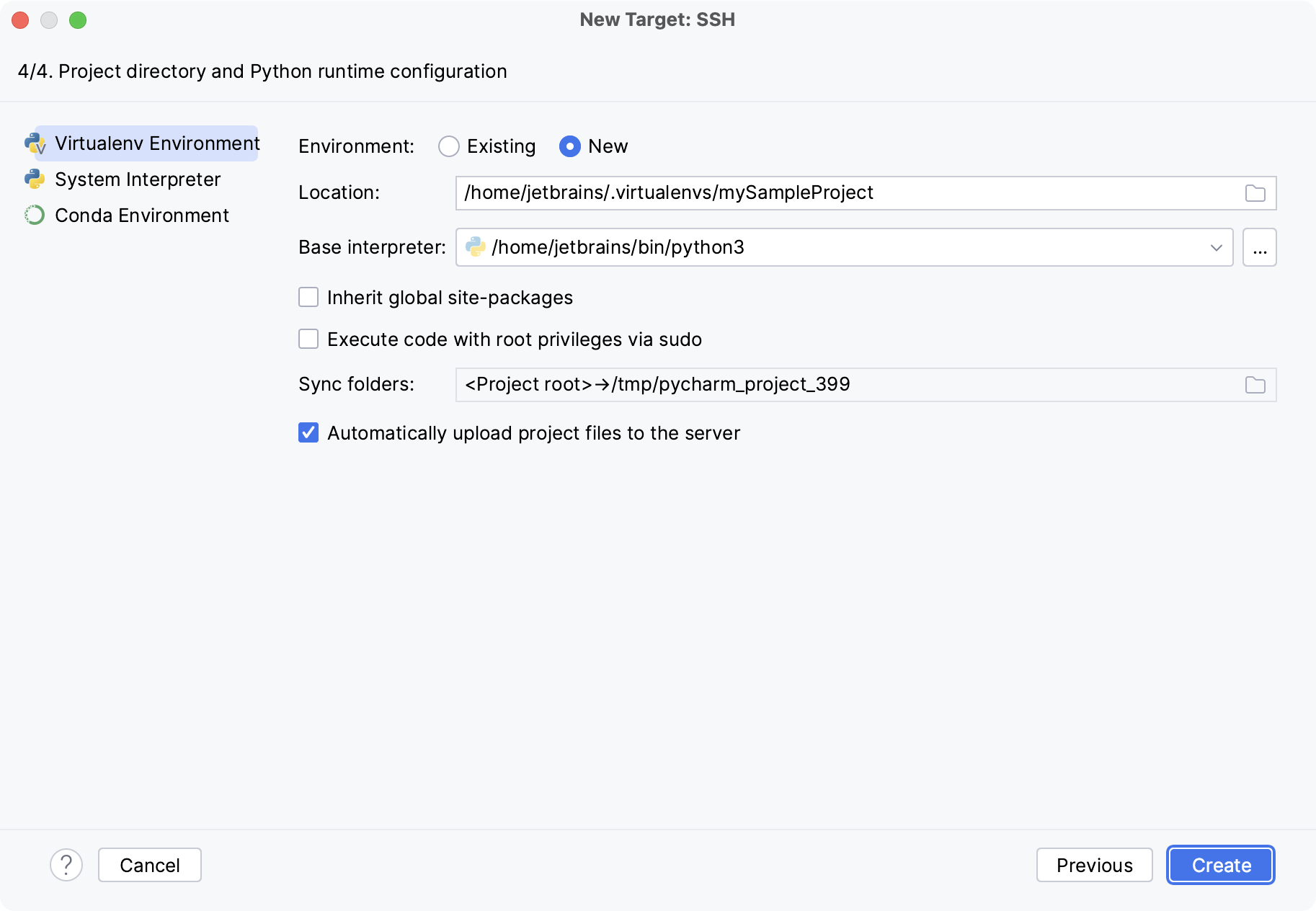1316x911 pixels.
Task: Switch to System Interpreter configuration
Action: point(137,179)
